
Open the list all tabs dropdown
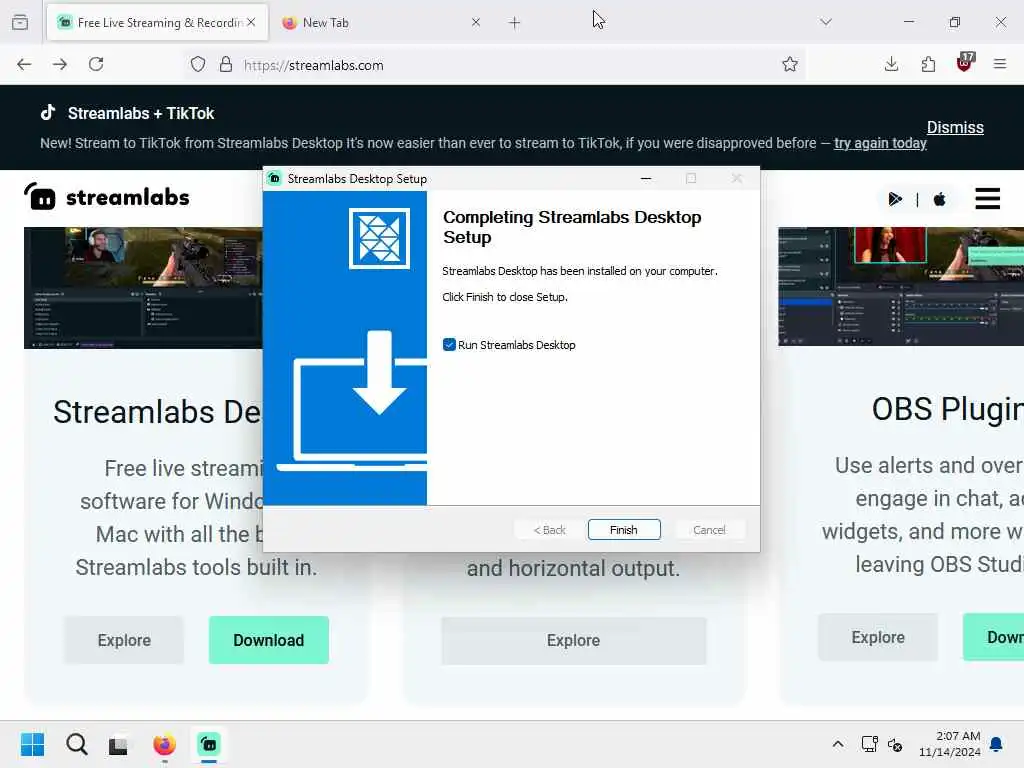[x=826, y=22]
